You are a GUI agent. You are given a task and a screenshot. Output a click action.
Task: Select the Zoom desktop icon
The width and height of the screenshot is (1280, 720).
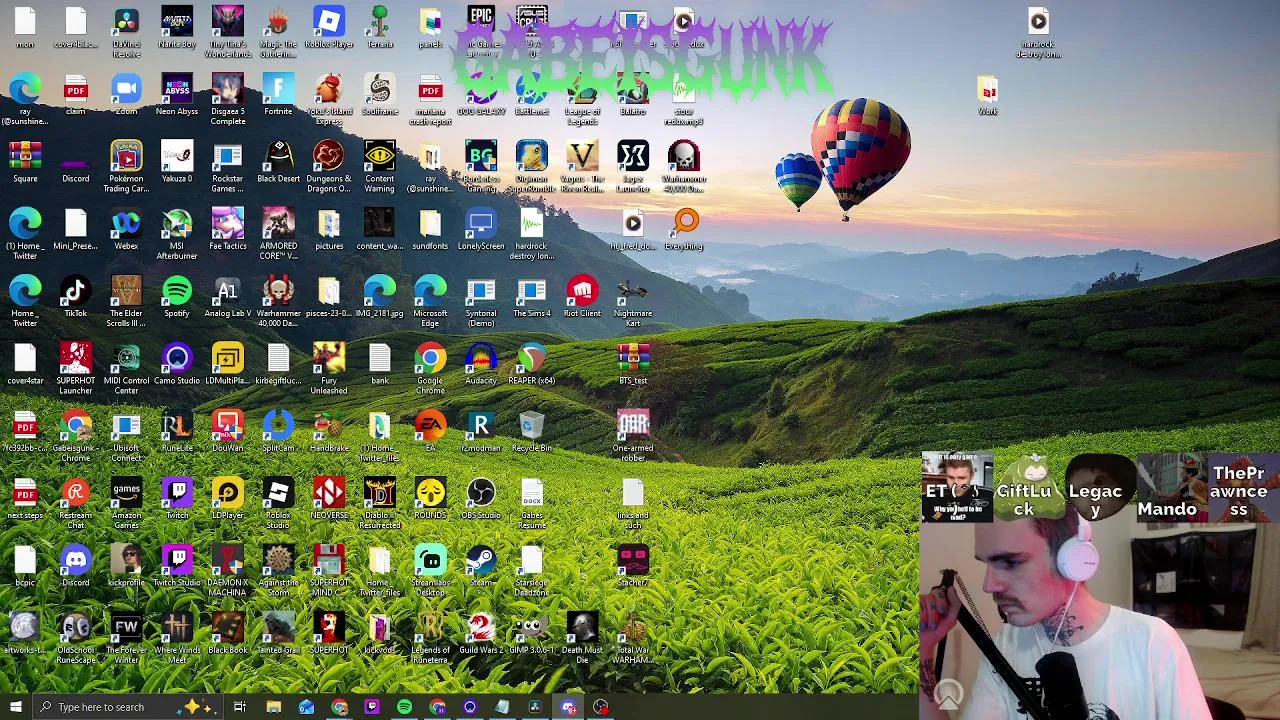126,95
